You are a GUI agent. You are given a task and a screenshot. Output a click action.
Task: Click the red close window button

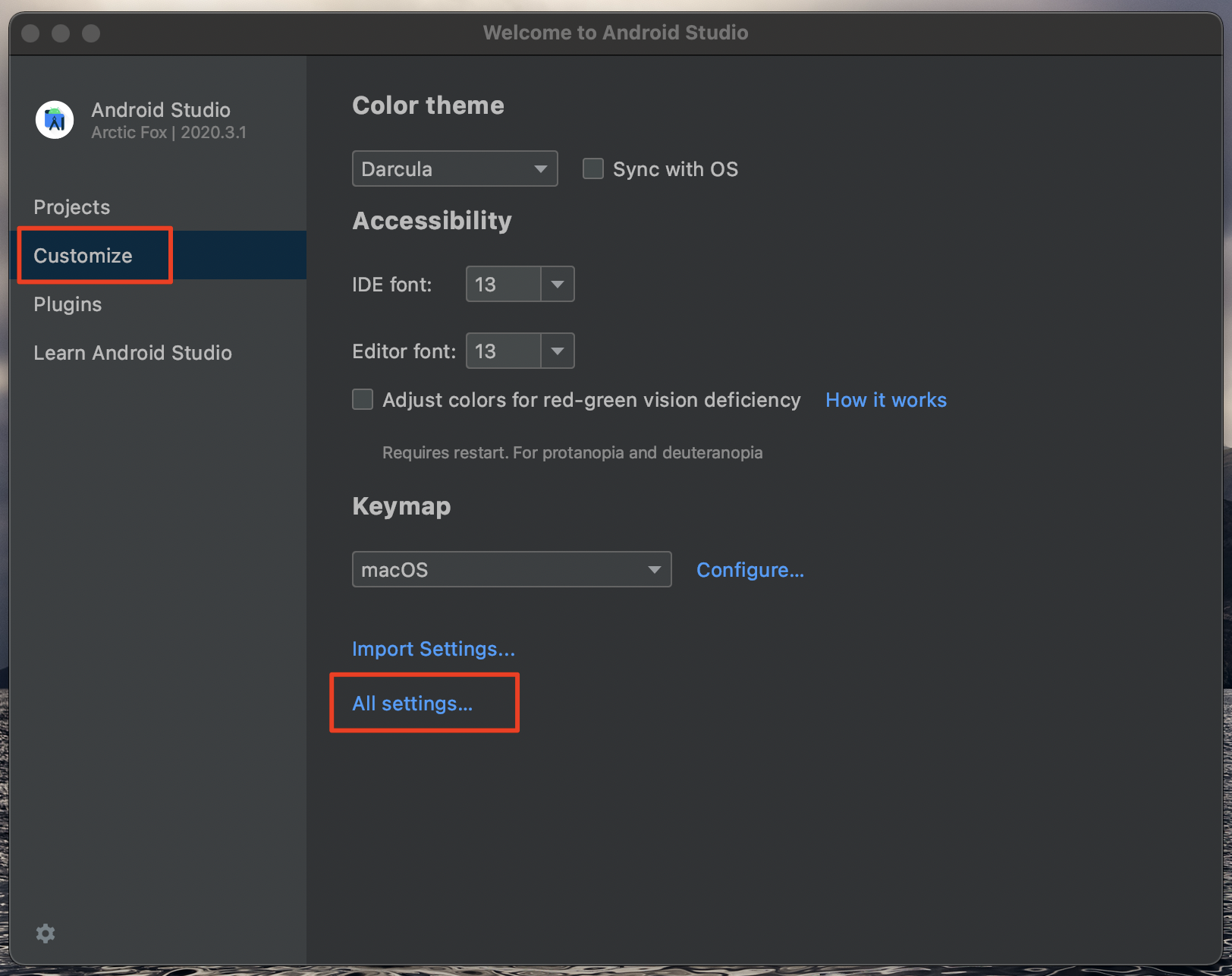click(x=30, y=33)
